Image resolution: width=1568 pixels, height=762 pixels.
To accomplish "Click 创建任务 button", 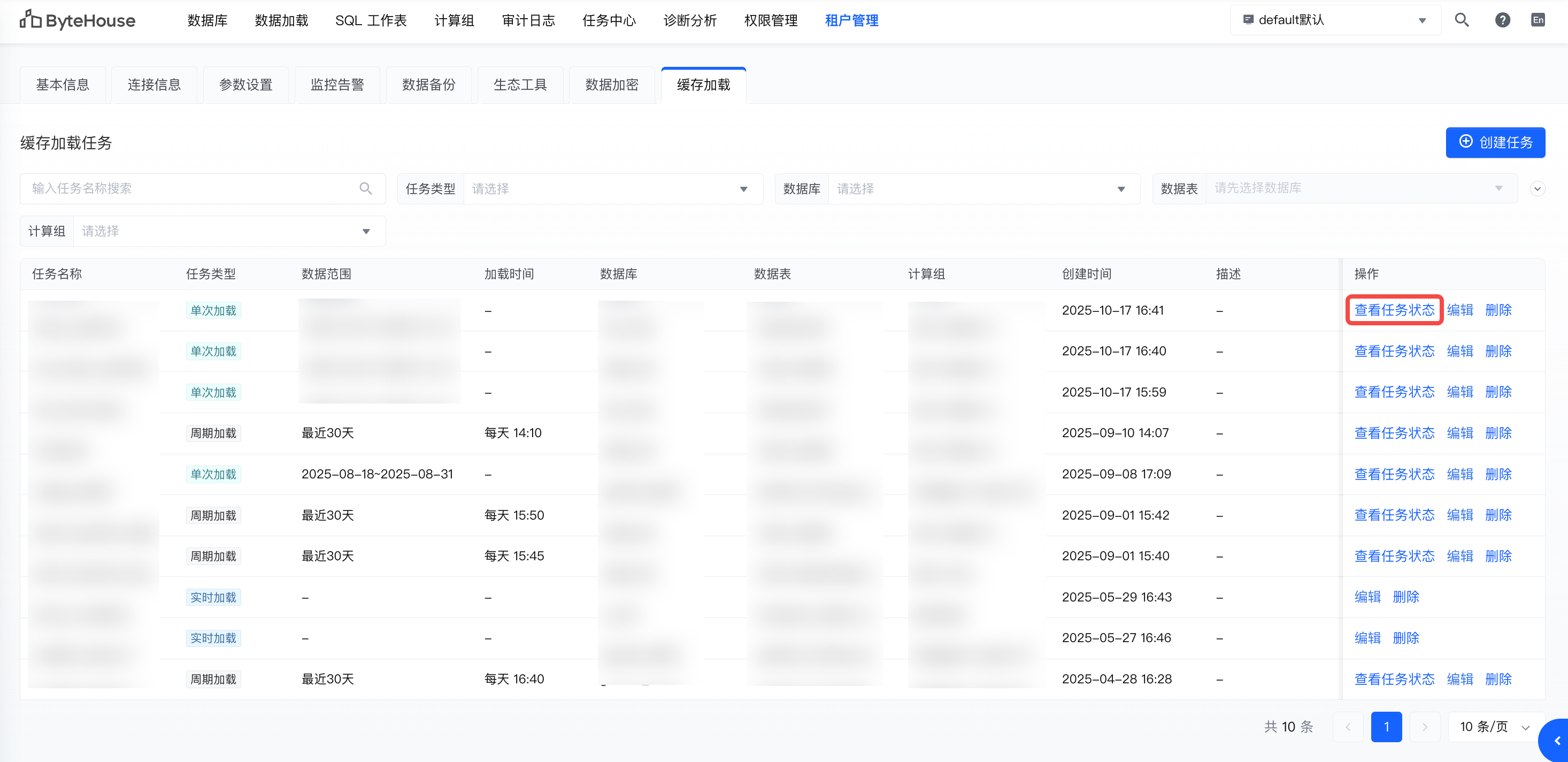I will pos(1495,142).
